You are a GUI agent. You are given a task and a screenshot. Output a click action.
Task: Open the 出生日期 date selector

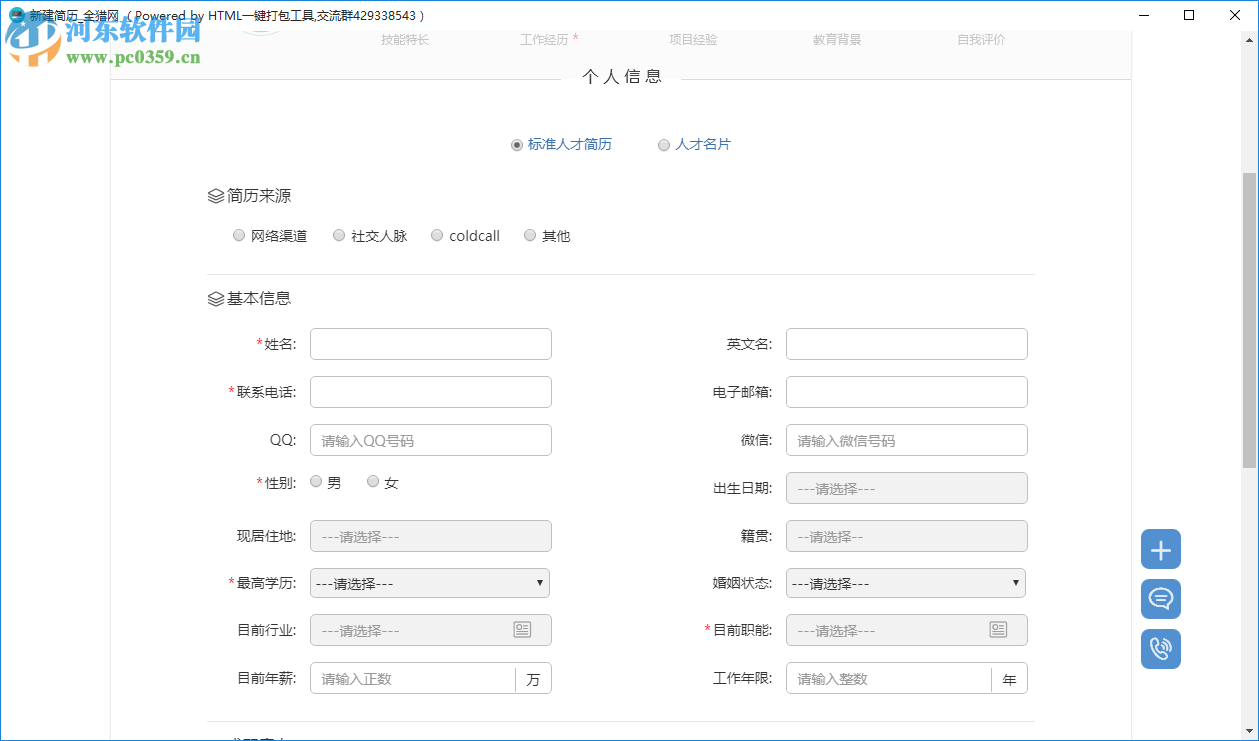click(x=905, y=488)
